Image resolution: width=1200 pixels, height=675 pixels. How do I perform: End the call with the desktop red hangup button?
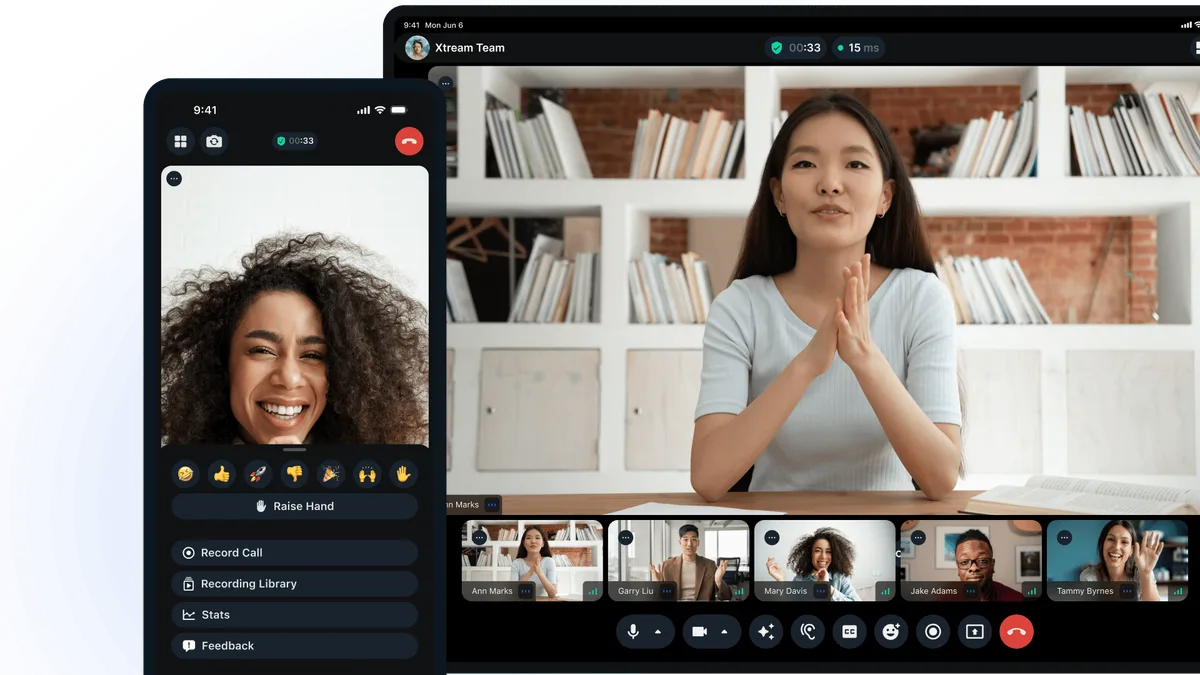[1016, 632]
